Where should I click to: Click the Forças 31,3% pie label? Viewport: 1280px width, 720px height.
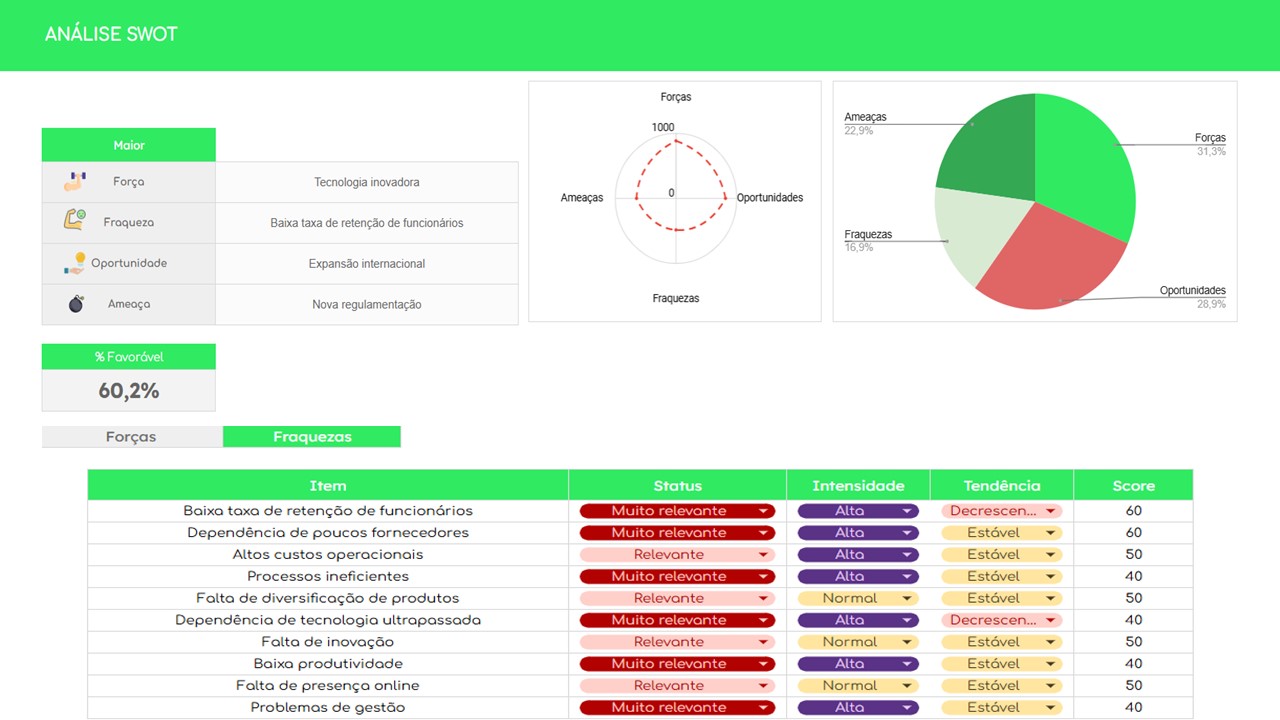point(1210,144)
